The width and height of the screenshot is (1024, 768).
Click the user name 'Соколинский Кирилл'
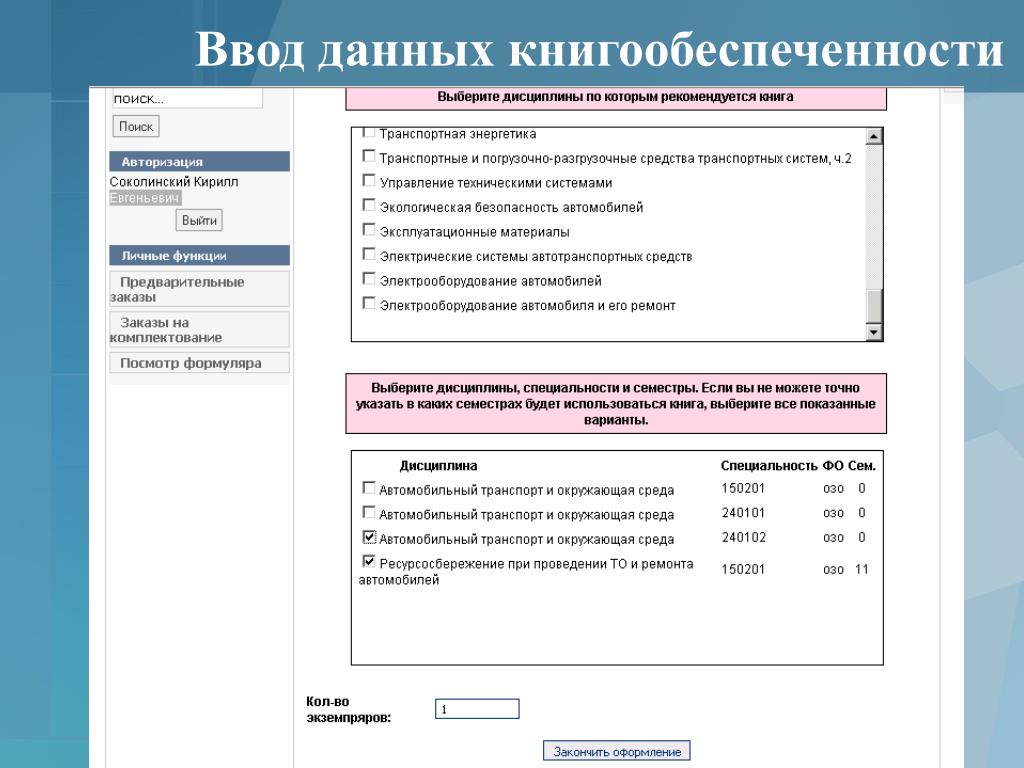tap(174, 182)
